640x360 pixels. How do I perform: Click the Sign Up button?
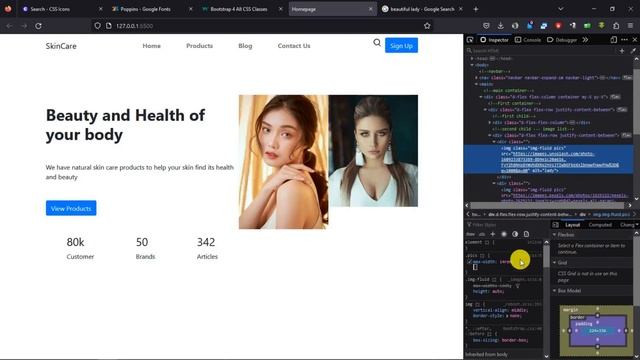(x=401, y=46)
